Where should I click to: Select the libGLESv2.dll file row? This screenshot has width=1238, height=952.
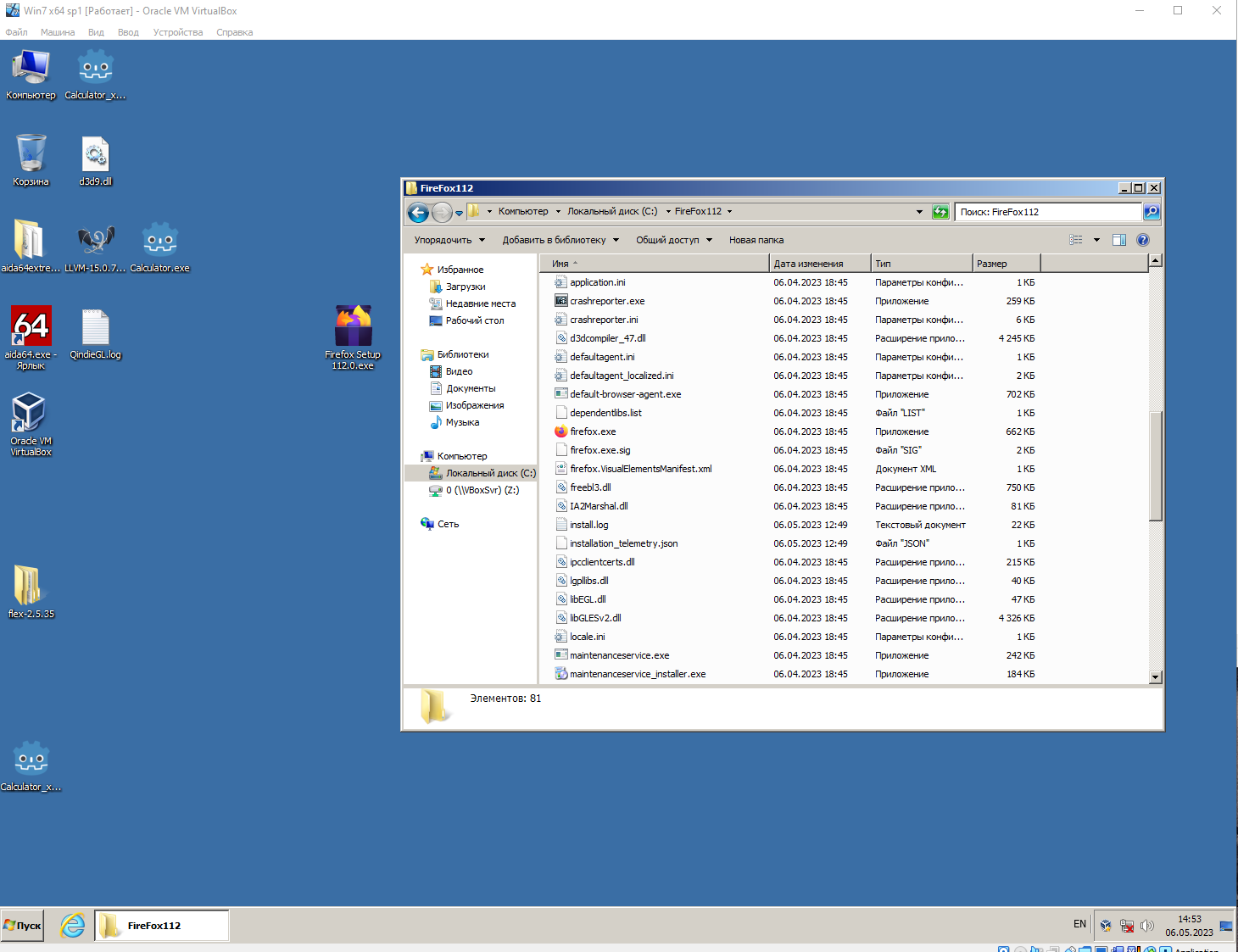tap(794, 618)
